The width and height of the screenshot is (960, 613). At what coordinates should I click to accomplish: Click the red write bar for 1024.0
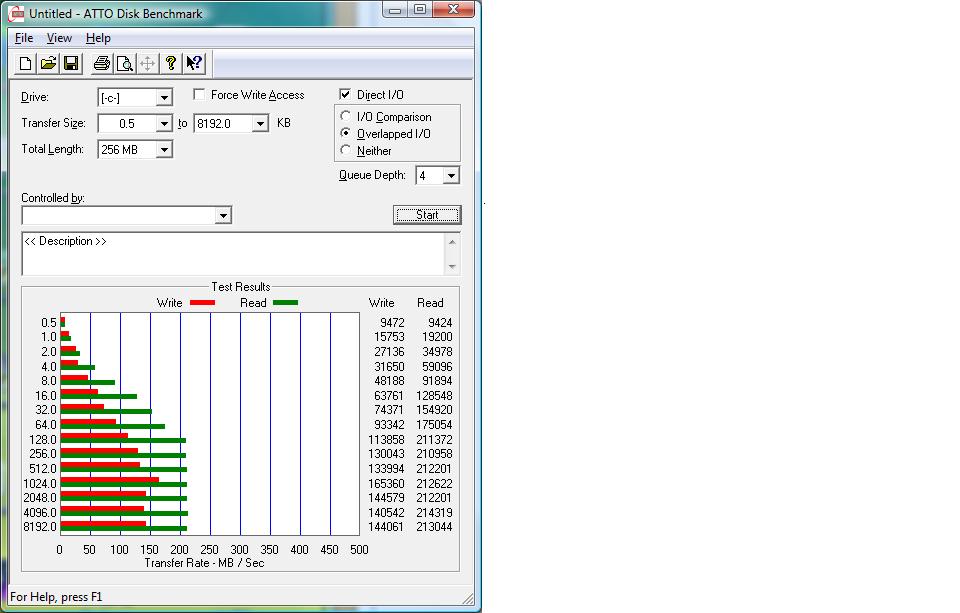110,480
